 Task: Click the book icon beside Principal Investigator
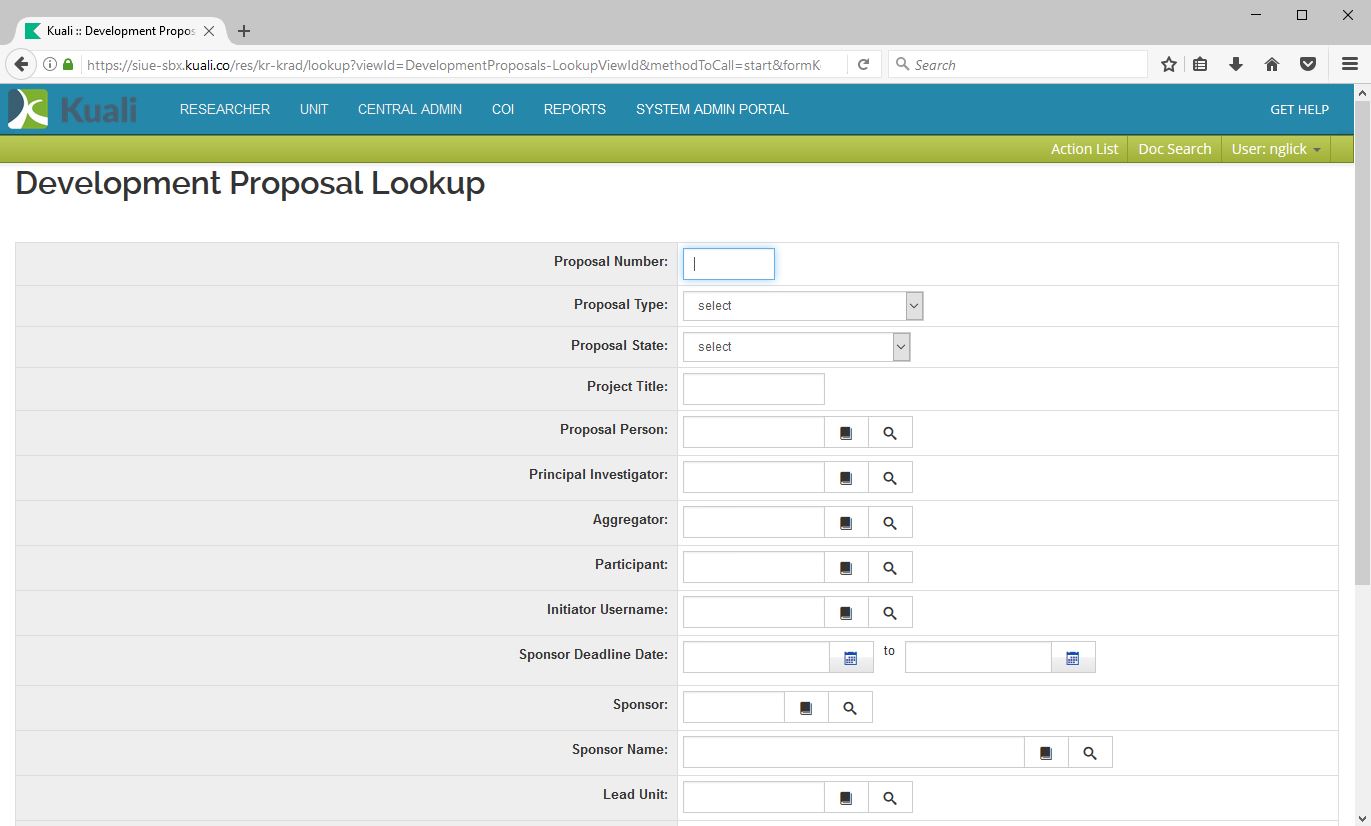(846, 478)
